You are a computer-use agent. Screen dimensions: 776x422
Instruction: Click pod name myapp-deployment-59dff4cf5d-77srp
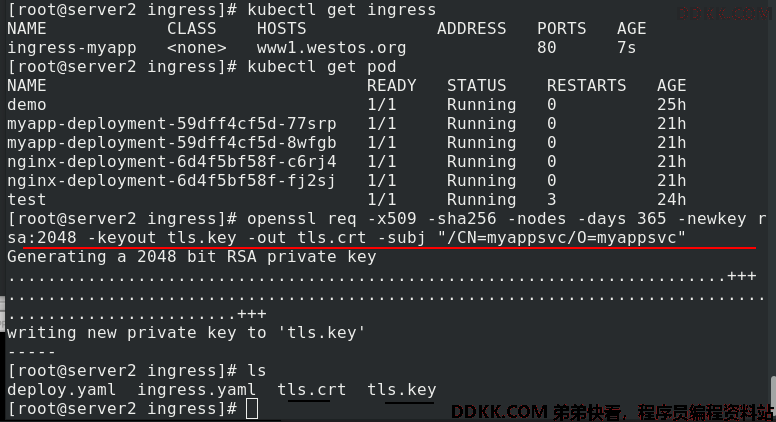pos(172,124)
